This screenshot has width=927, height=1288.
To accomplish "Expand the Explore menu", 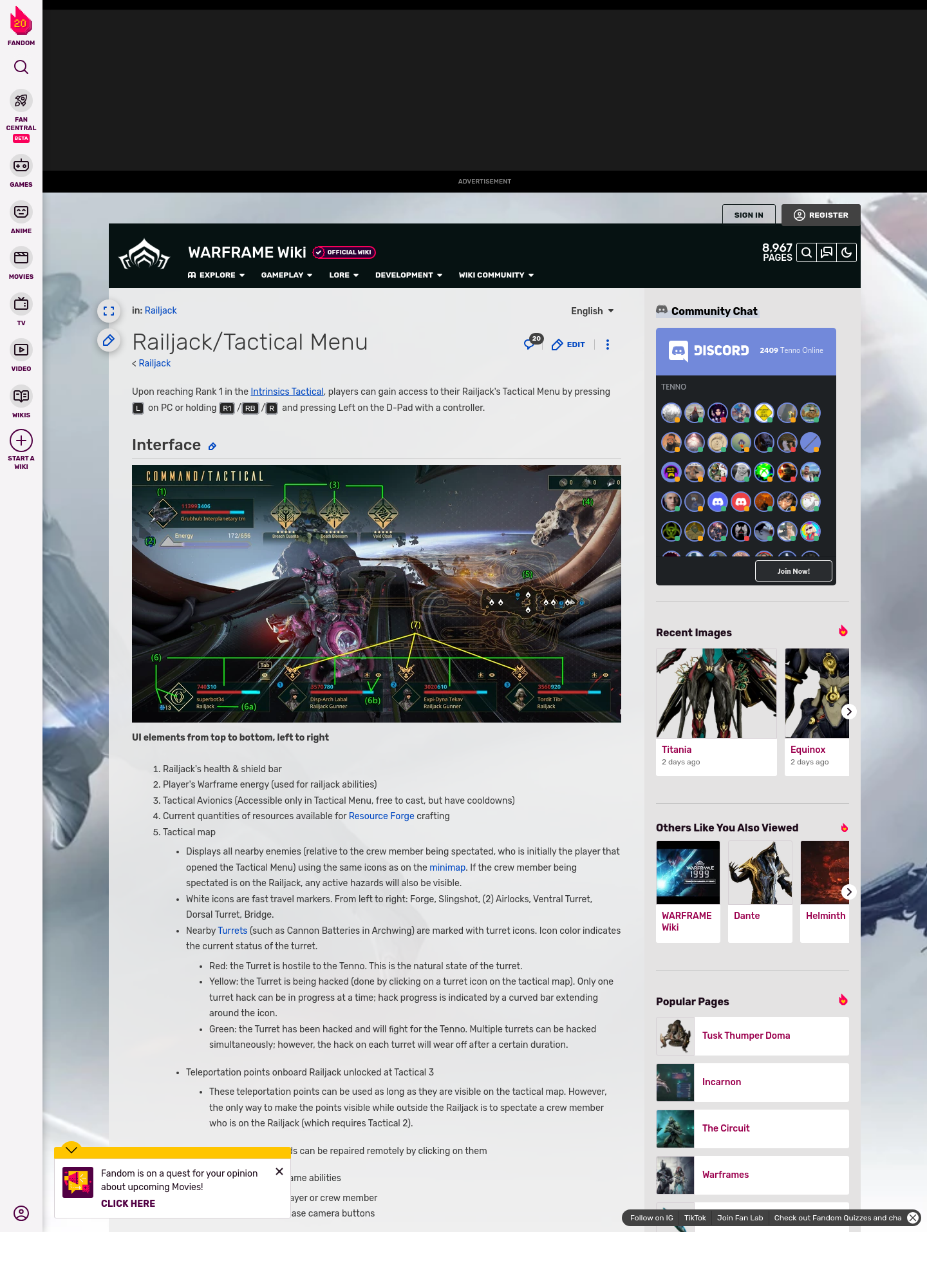I will pyautogui.click(x=216, y=275).
